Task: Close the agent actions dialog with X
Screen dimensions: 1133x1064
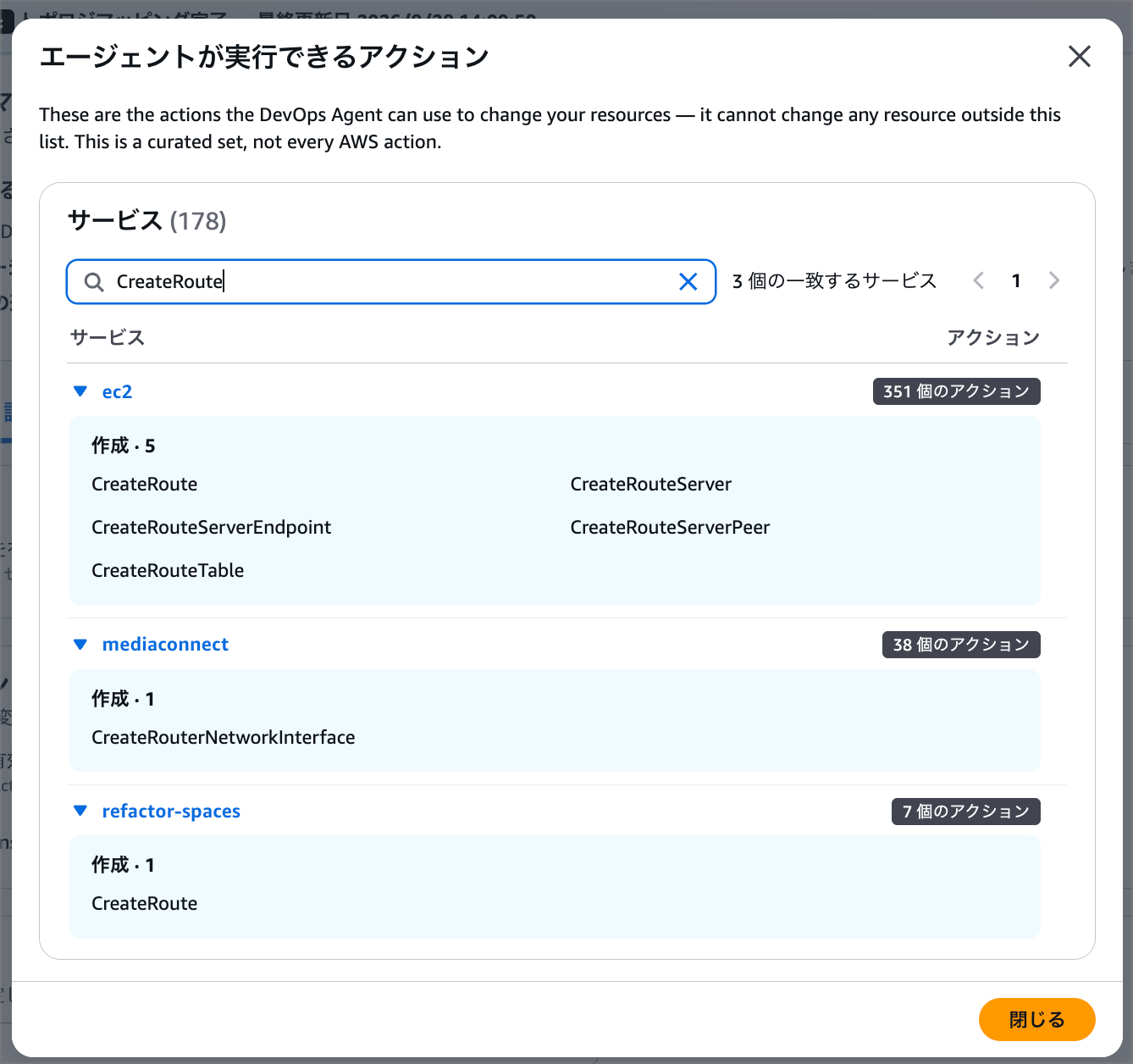Action: (x=1079, y=57)
